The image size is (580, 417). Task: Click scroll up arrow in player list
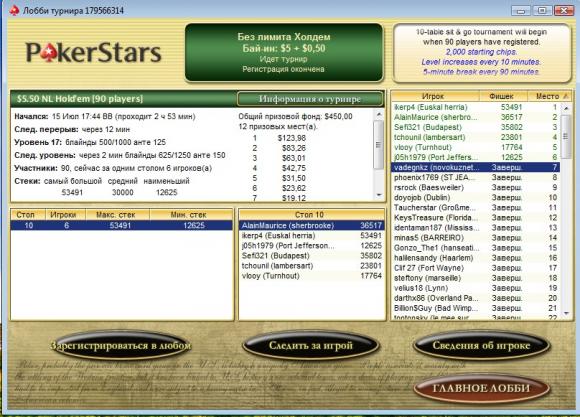pyautogui.click(x=566, y=108)
